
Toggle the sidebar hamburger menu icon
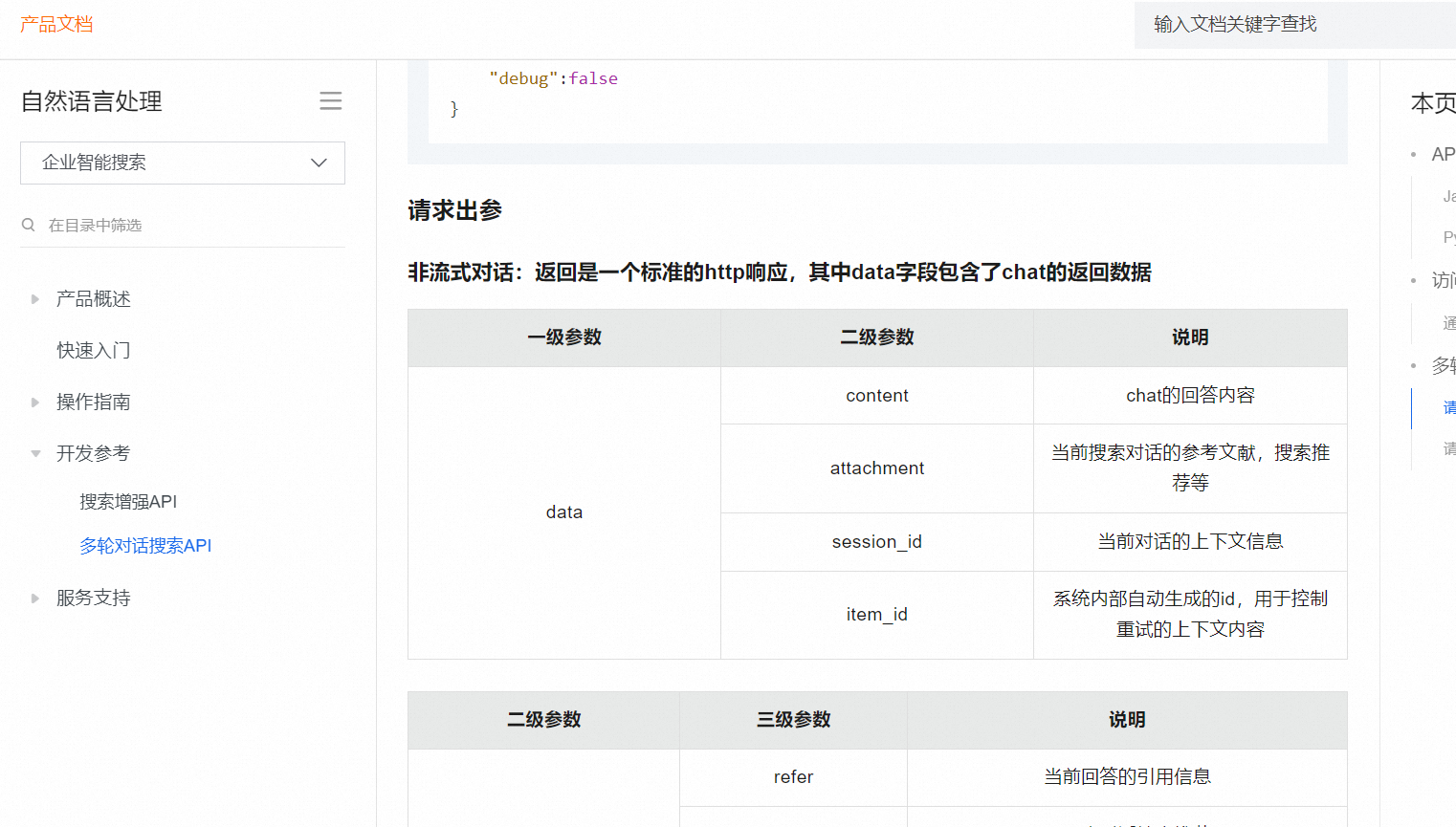(x=331, y=101)
